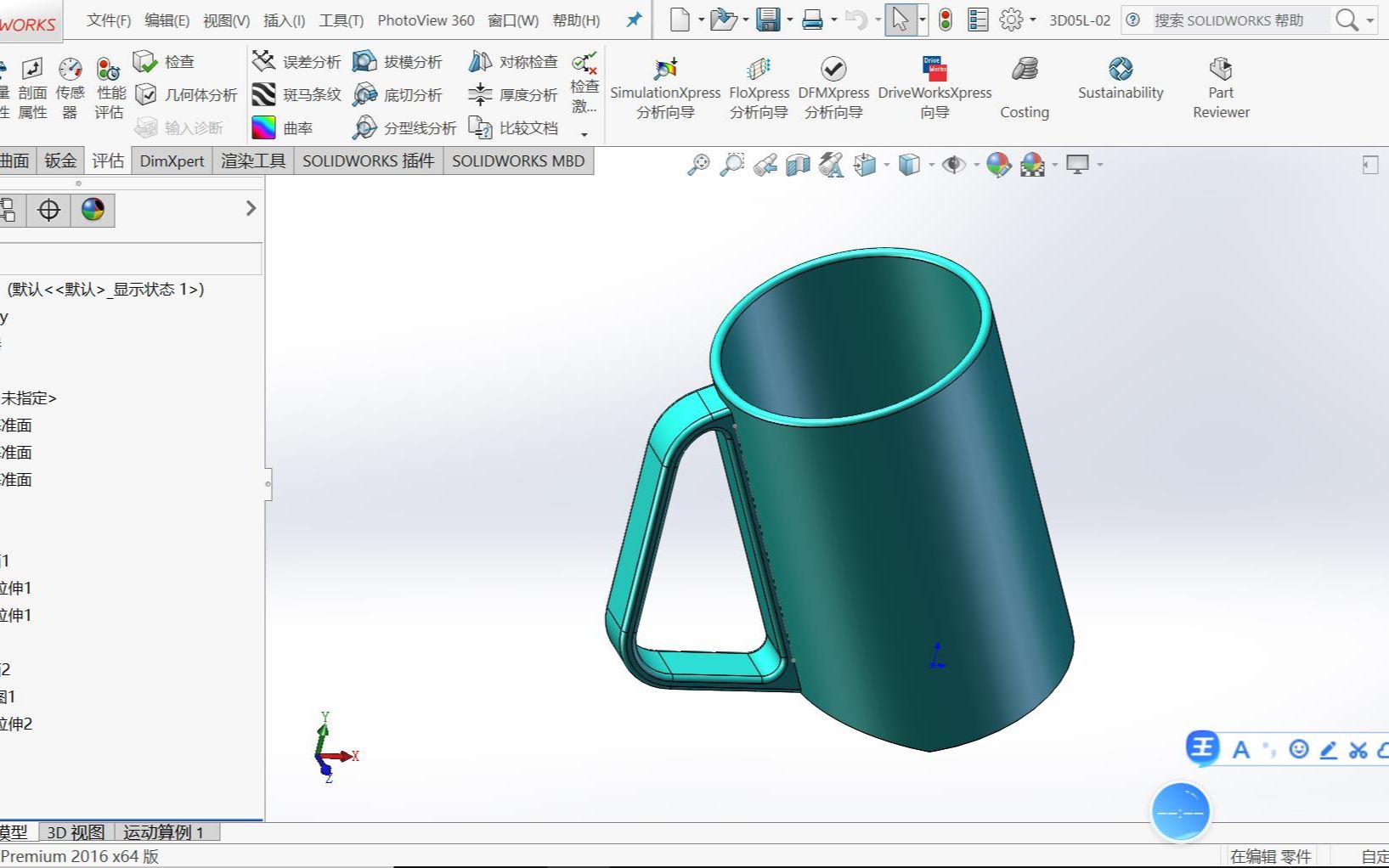This screenshot has height=868, width=1389.
Task: Launch the 厚度分析 (Thickness Analysis) tool
Action: pos(513,95)
